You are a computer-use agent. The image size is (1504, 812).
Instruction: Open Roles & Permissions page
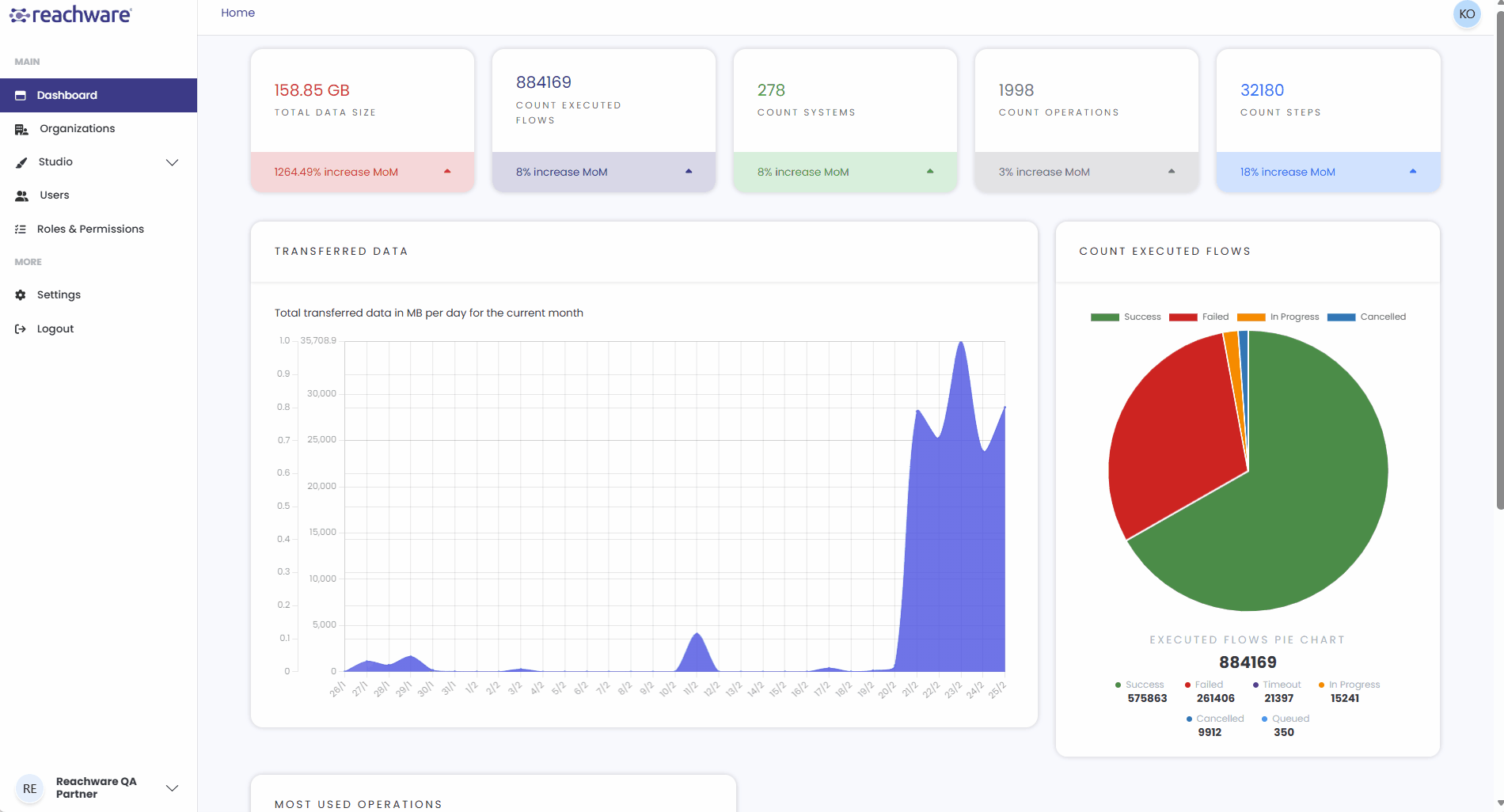[x=98, y=230]
